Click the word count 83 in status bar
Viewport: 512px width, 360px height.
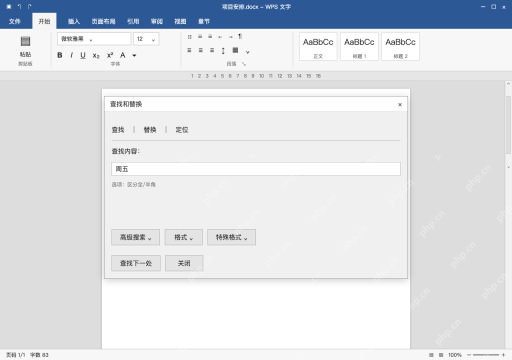(x=39, y=355)
